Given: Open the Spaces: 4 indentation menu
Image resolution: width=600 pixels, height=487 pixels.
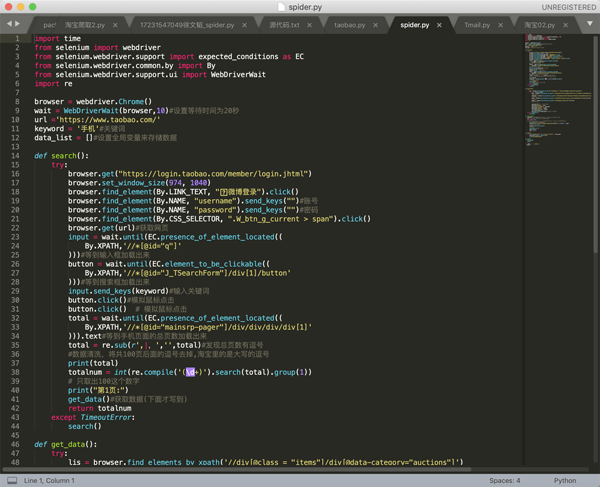Looking at the screenshot, I should 504,480.
